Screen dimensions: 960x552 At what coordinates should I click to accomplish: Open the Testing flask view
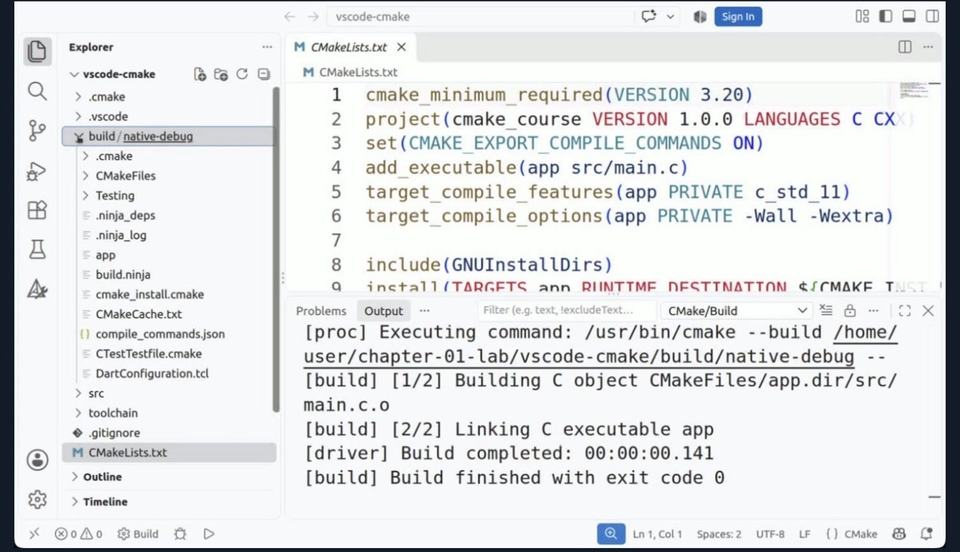[x=37, y=249]
